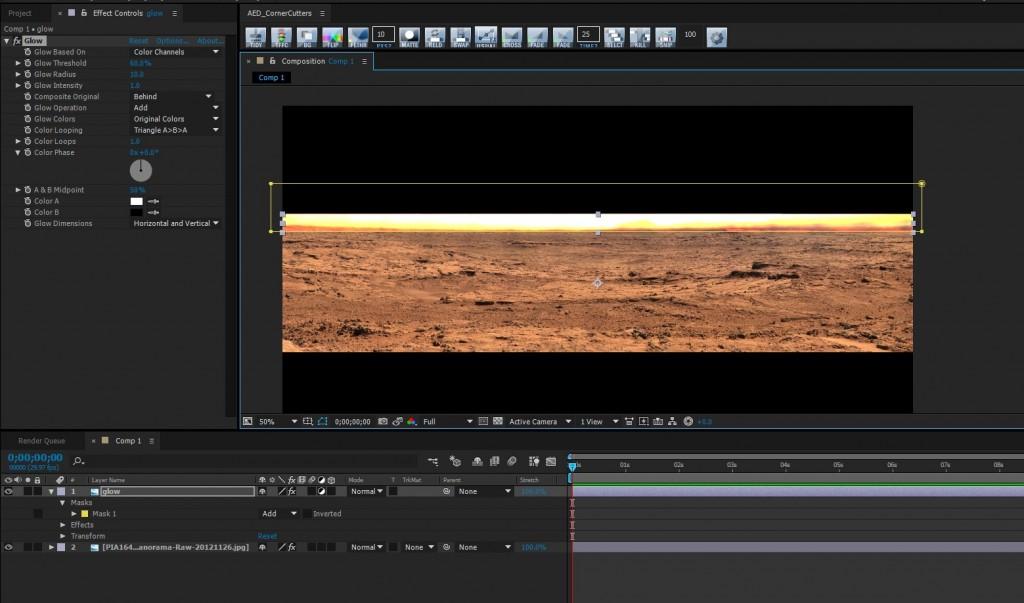Image resolution: width=1024 pixels, height=603 pixels.
Task: Click Reset next to Glow effect
Action: coord(139,41)
